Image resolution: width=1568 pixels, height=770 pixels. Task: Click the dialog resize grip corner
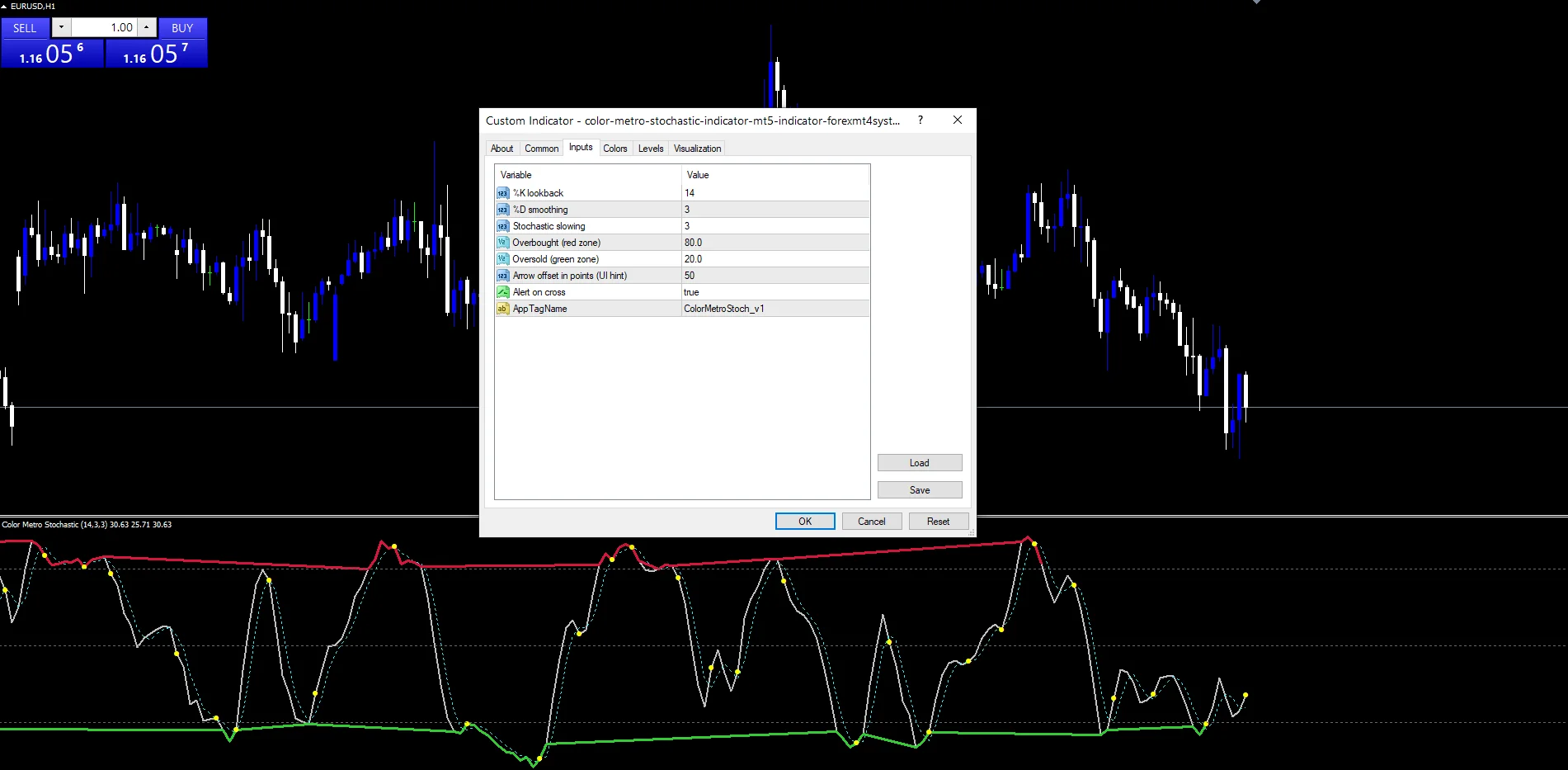[972, 533]
